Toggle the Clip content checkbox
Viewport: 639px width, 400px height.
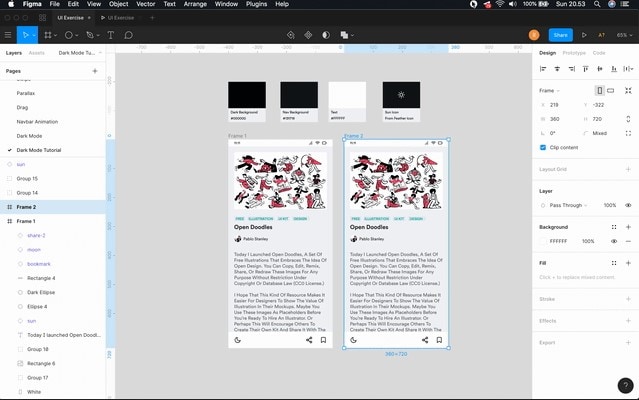coord(543,147)
